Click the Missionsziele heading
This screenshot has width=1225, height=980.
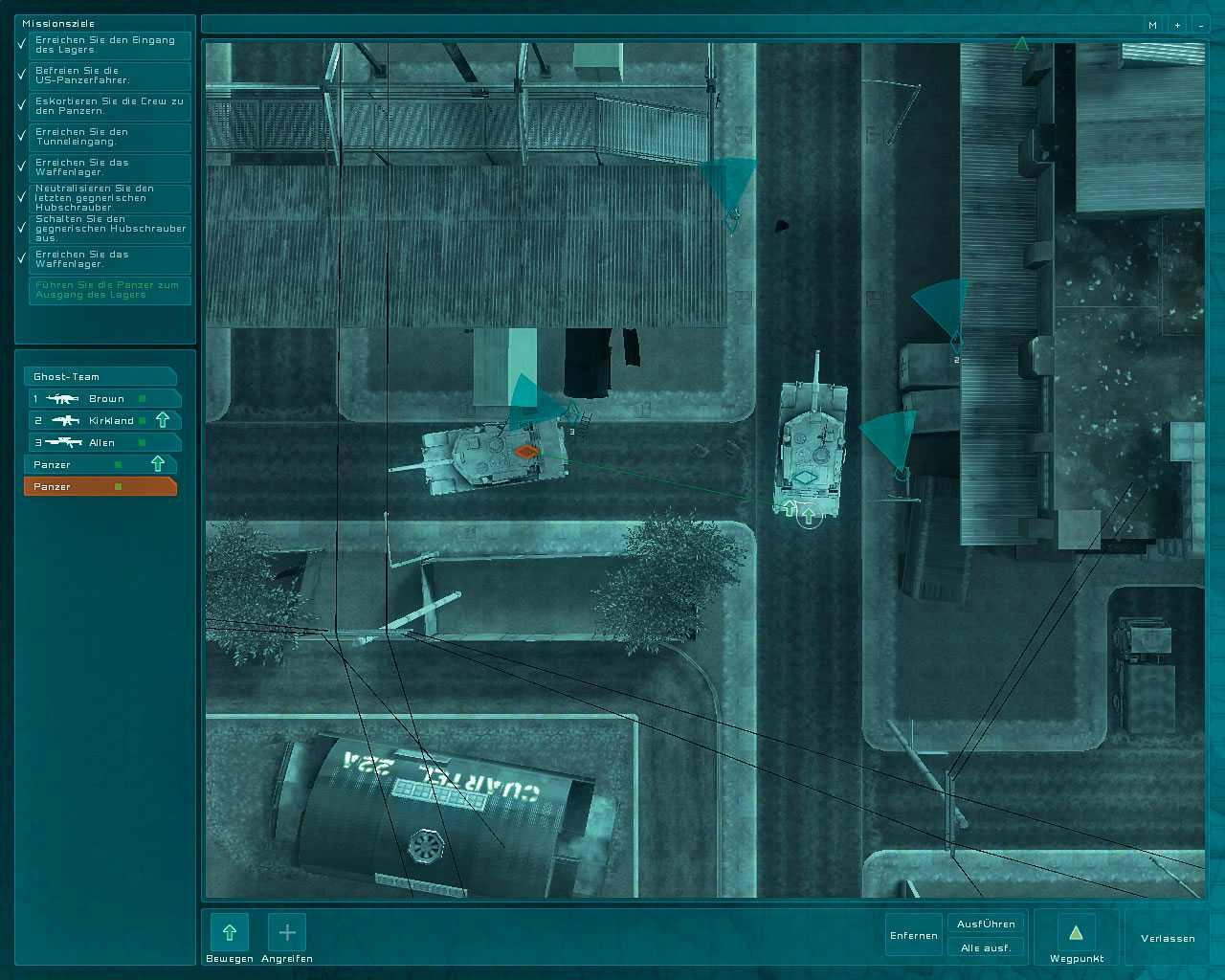(58, 23)
